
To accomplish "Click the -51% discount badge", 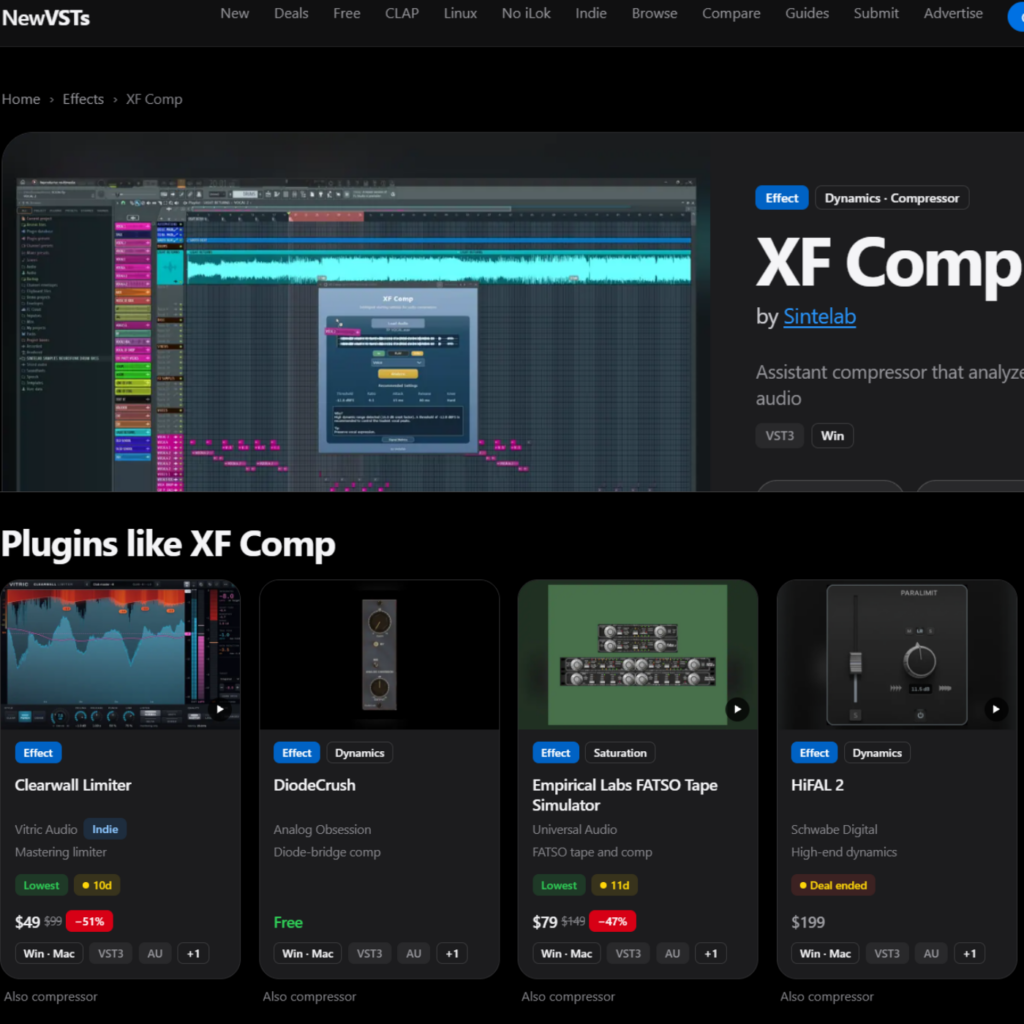I will [89, 921].
